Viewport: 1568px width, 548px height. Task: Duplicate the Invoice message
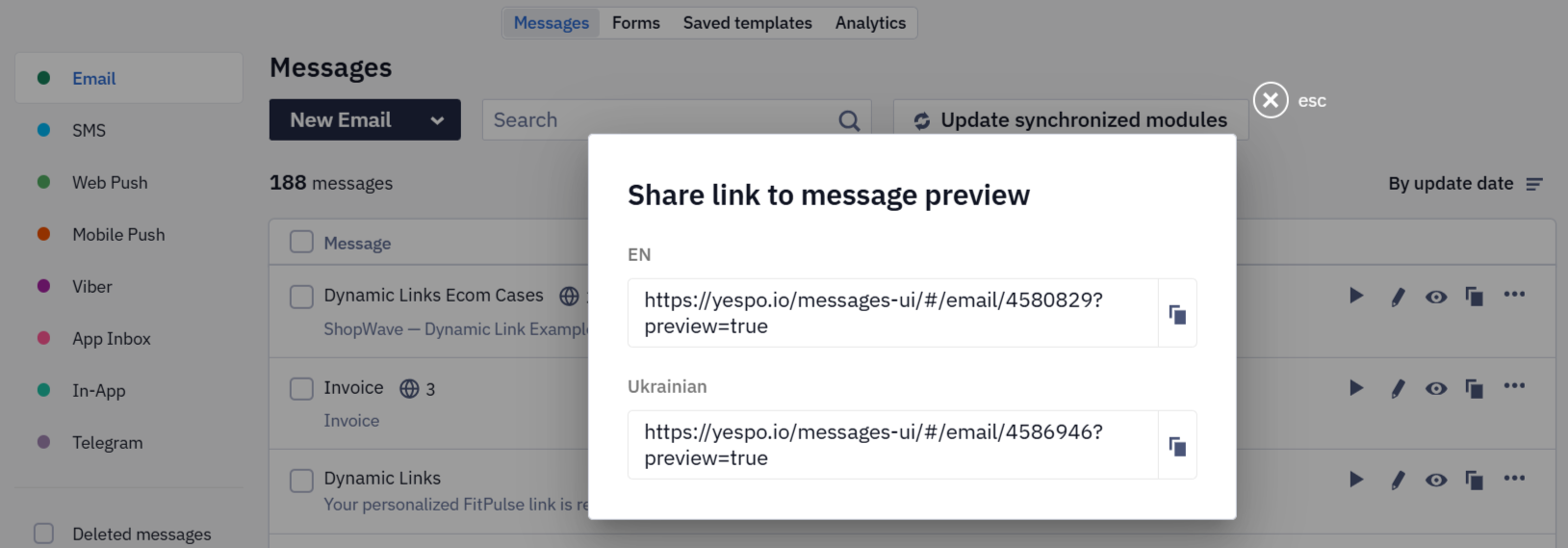pos(1474,388)
